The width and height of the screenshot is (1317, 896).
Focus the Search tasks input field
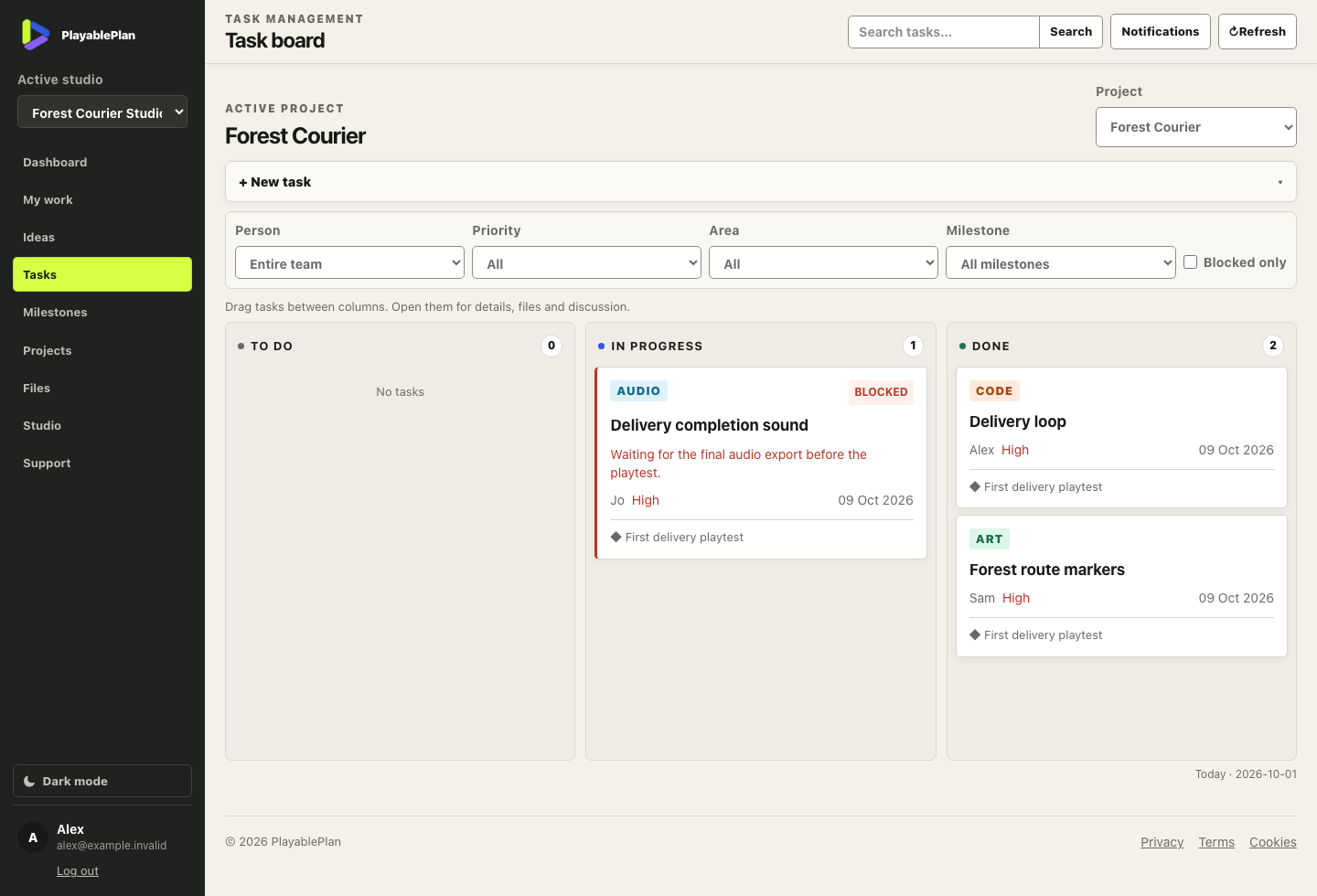944,32
